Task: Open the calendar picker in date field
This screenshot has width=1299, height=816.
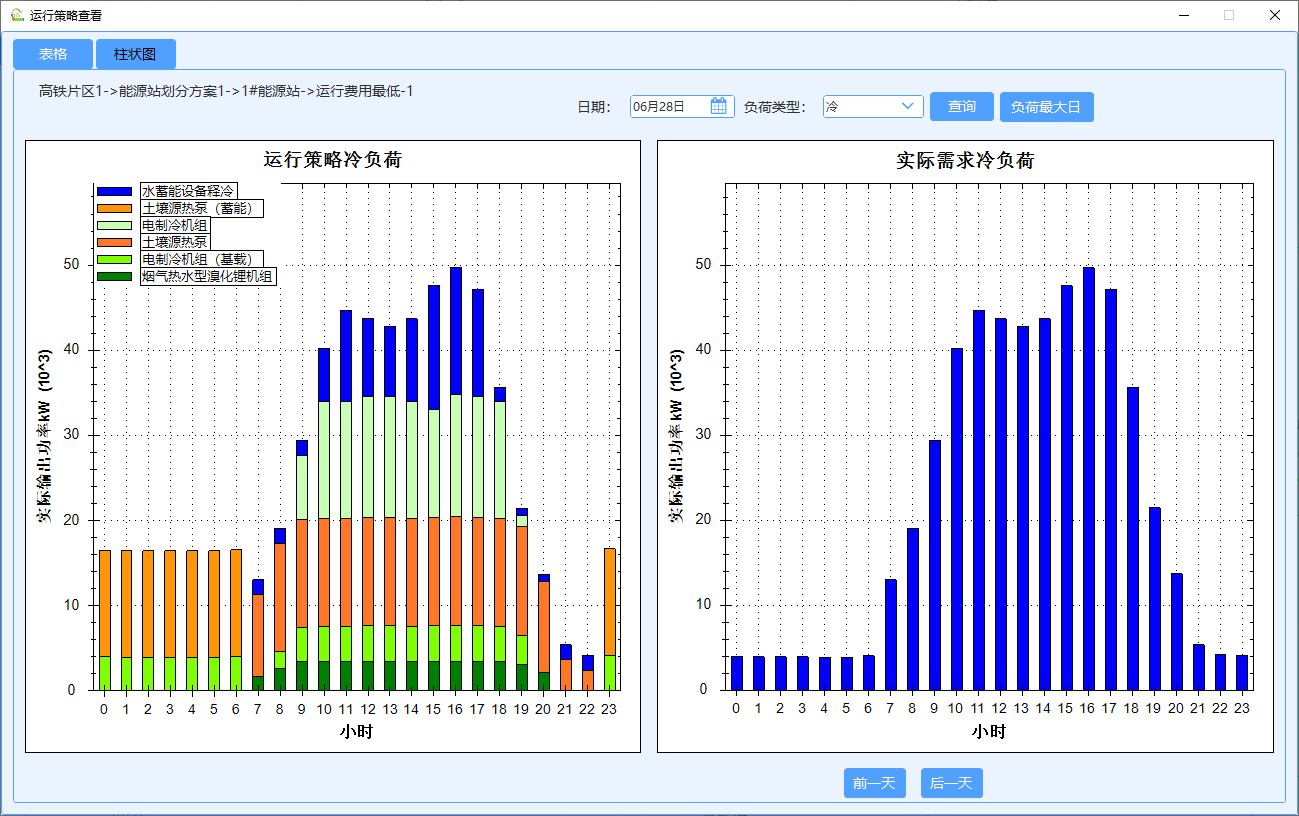Action: (x=718, y=106)
